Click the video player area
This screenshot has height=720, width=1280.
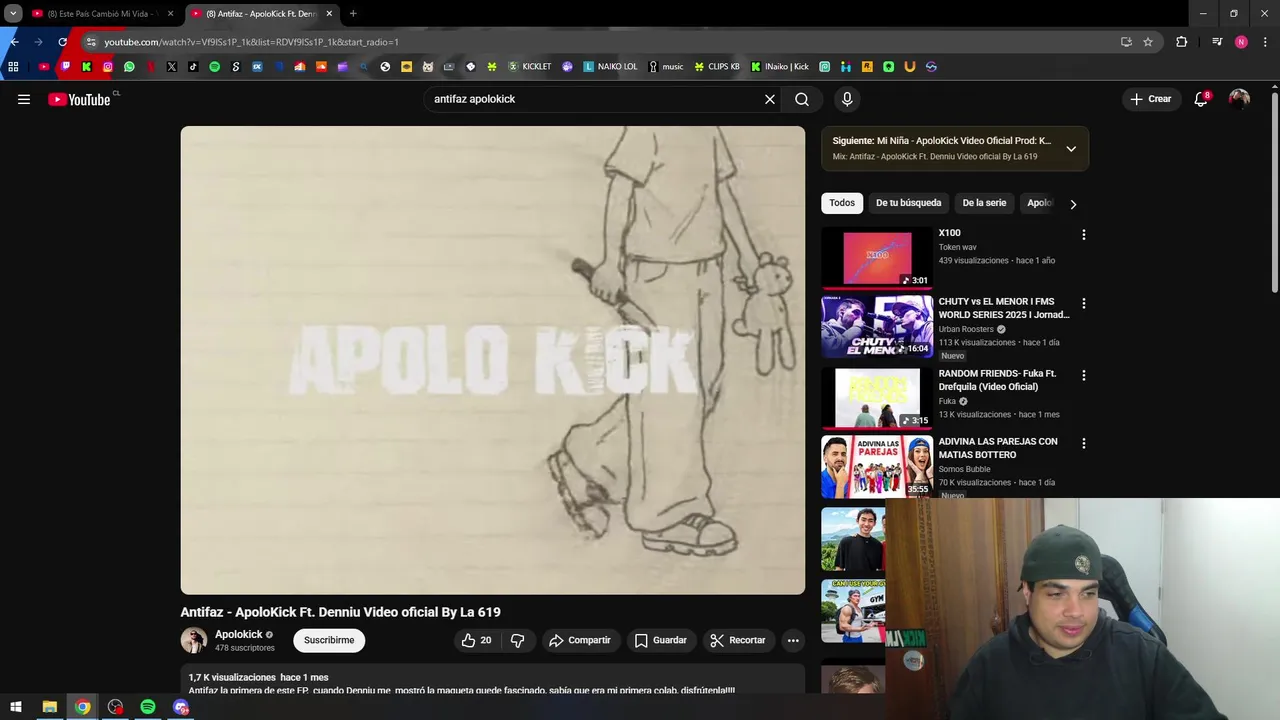coord(493,360)
